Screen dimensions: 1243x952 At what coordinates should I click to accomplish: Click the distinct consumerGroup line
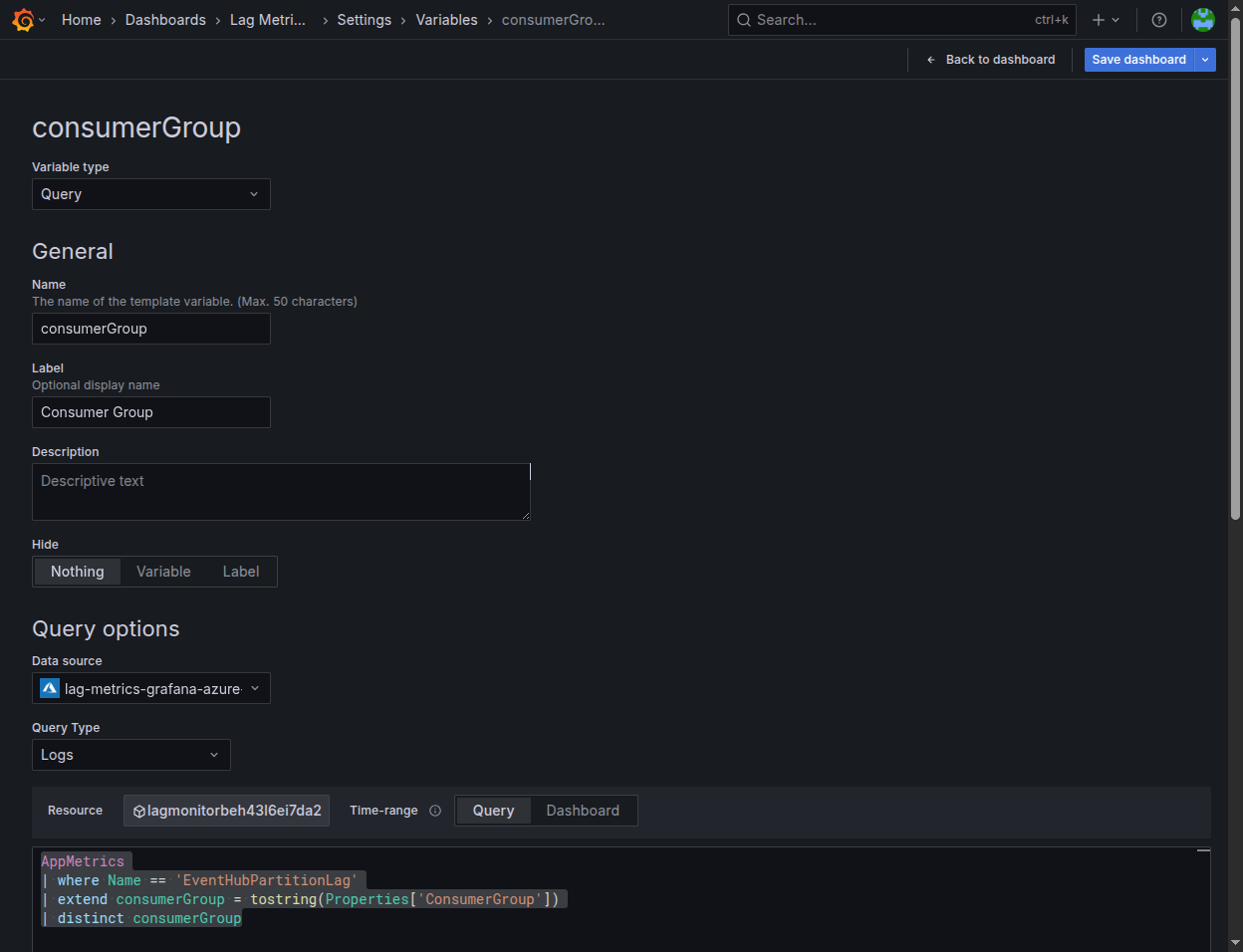pyautogui.click(x=141, y=918)
